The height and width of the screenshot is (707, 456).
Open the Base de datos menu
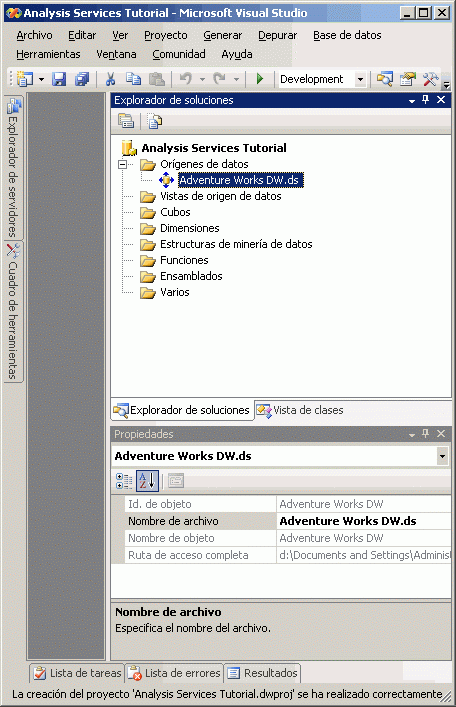coord(347,35)
